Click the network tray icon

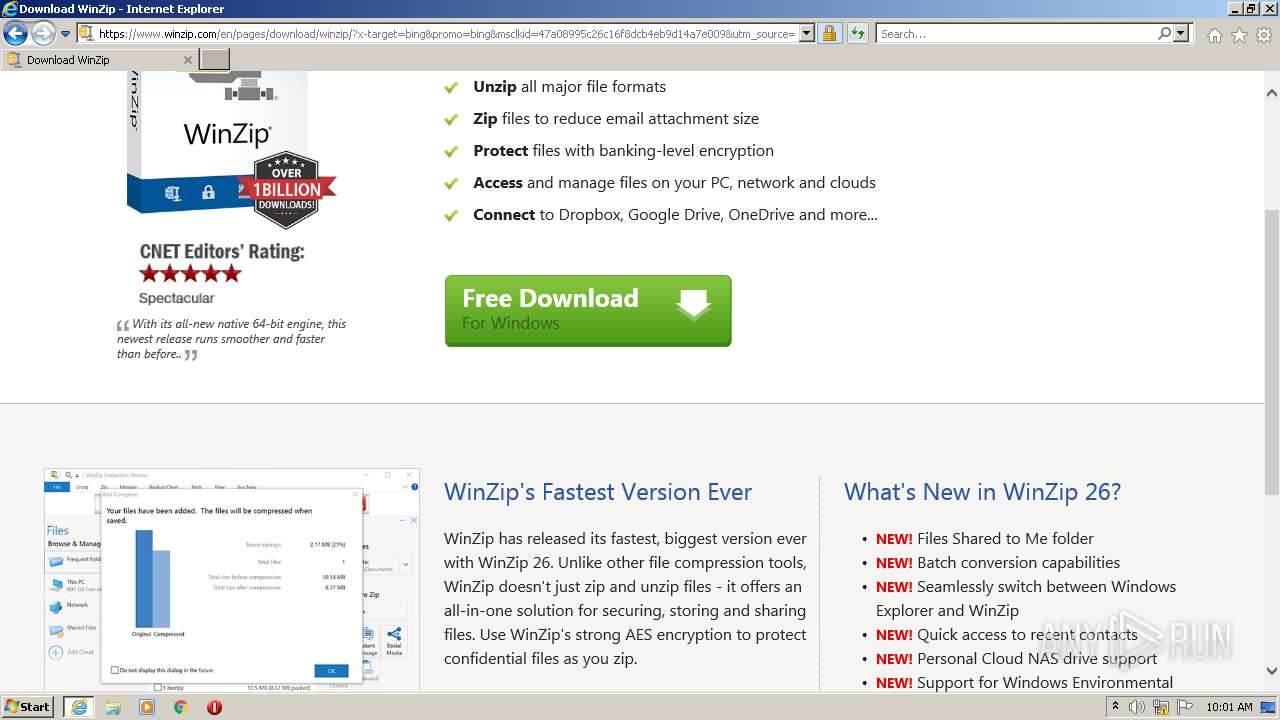click(x=1161, y=707)
